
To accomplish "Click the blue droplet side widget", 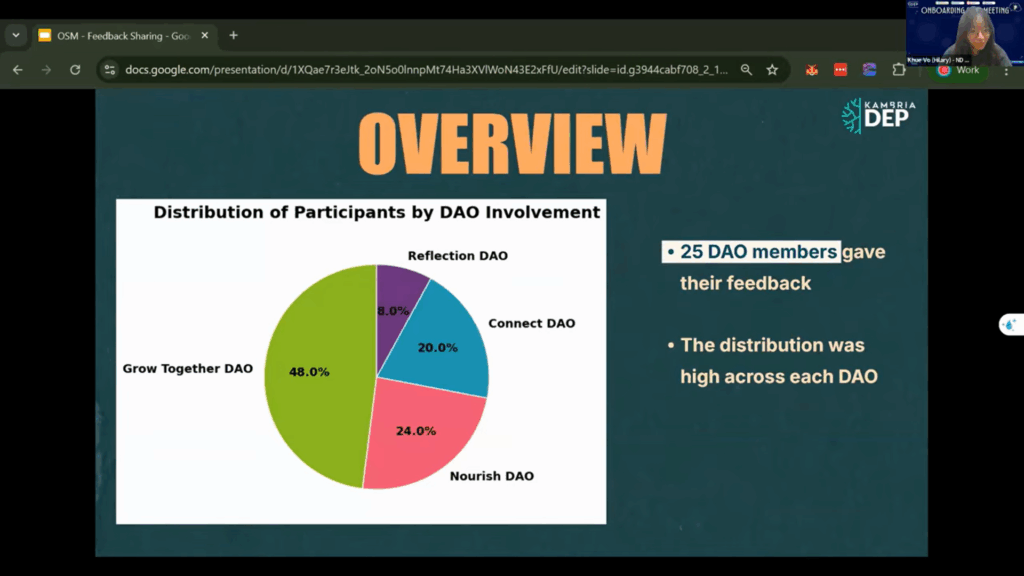I will pos(1010,325).
